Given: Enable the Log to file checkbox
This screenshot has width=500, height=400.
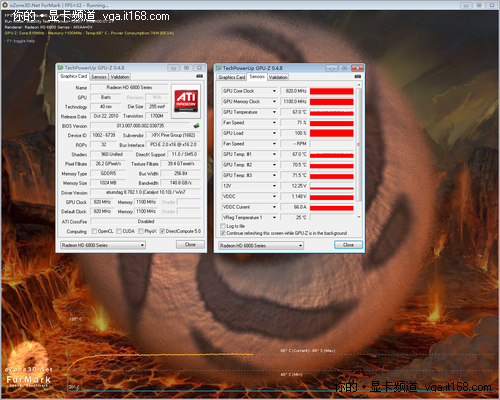Looking at the screenshot, I should point(223,226).
